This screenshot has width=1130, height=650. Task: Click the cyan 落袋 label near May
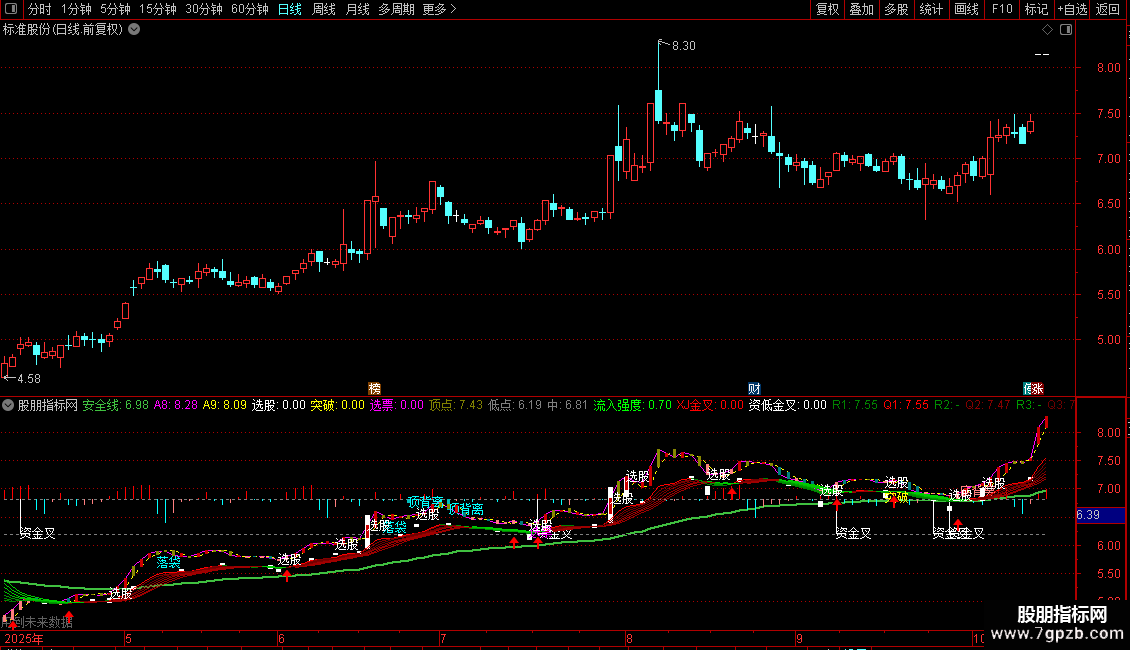click(x=168, y=562)
